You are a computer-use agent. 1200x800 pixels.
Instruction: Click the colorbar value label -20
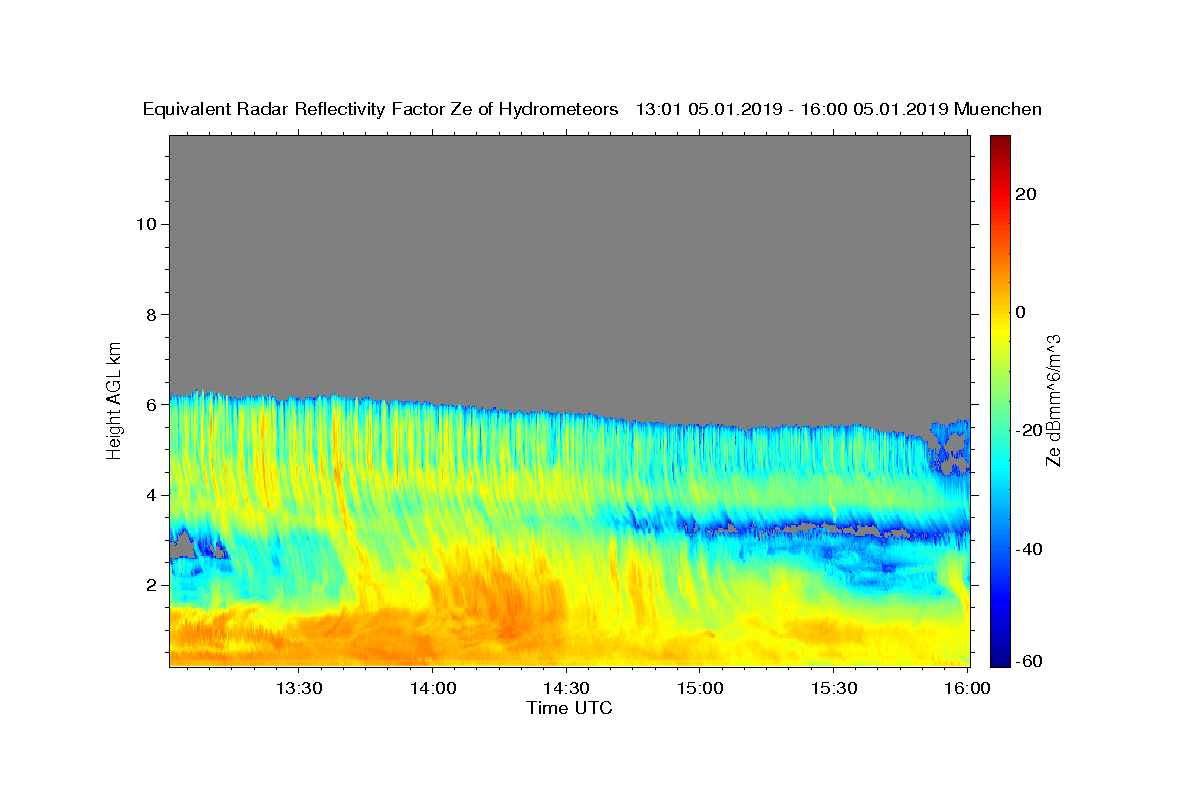1028,431
